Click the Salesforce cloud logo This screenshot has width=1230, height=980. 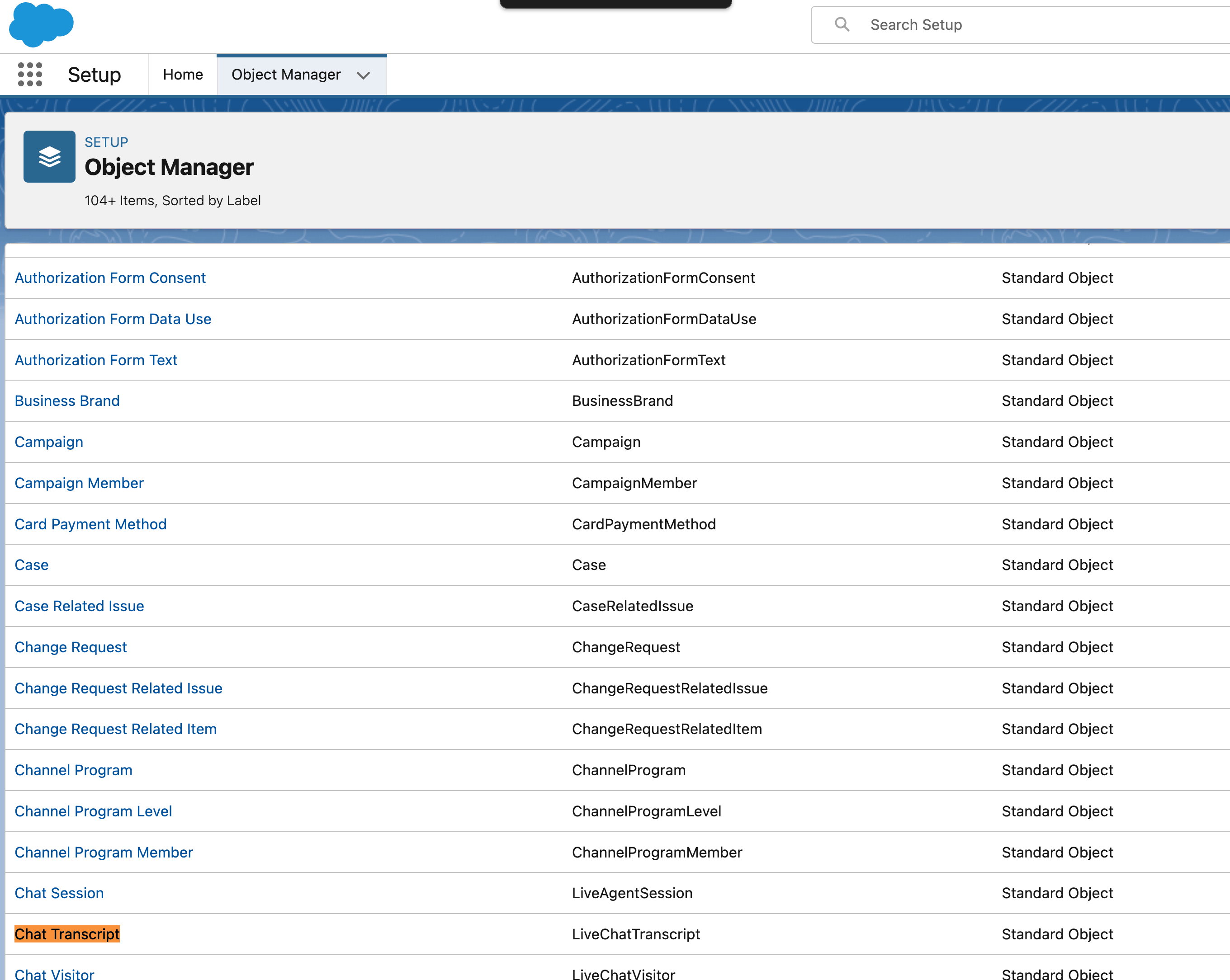click(41, 24)
